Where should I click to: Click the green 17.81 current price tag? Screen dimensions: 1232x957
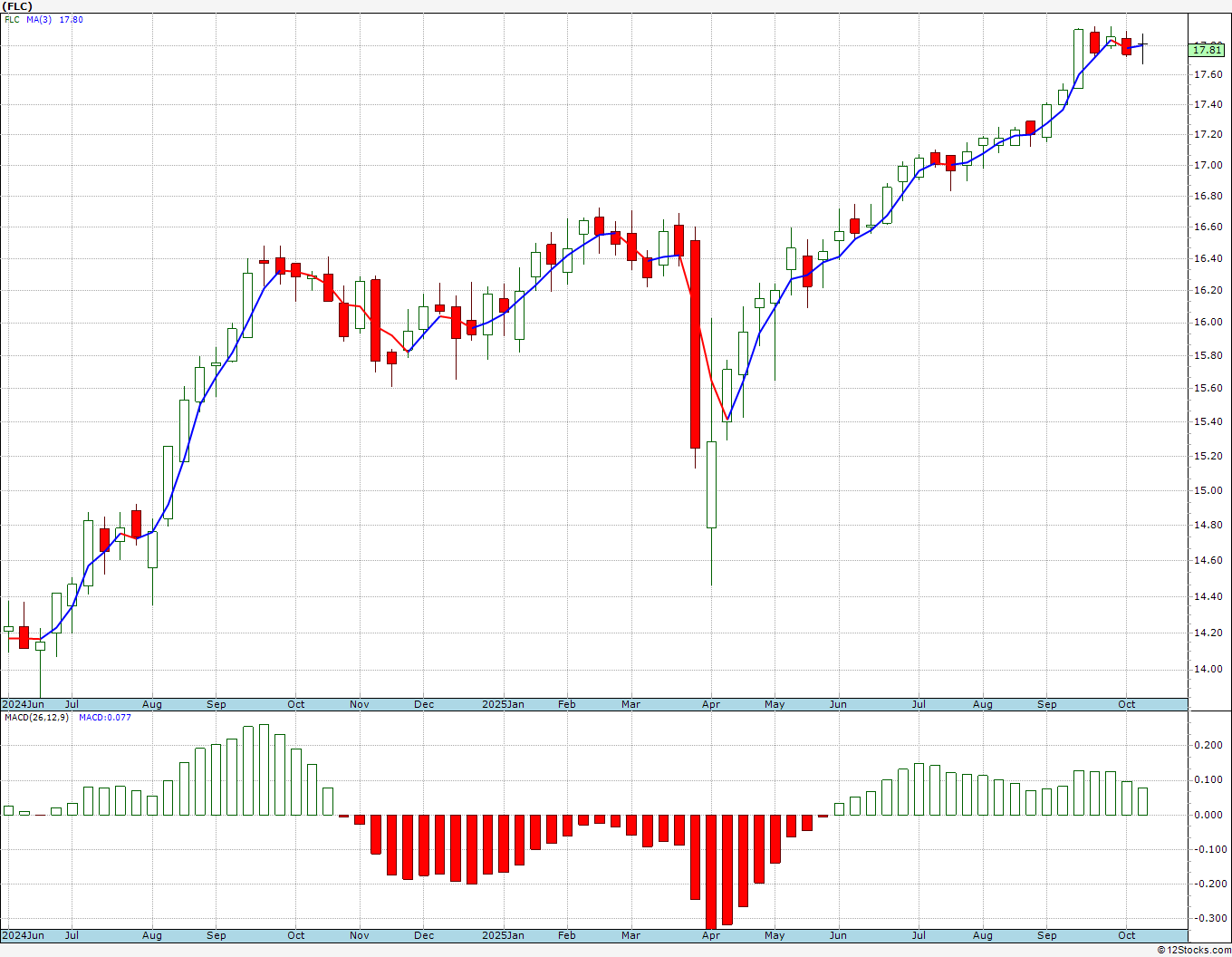point(1207,50)
